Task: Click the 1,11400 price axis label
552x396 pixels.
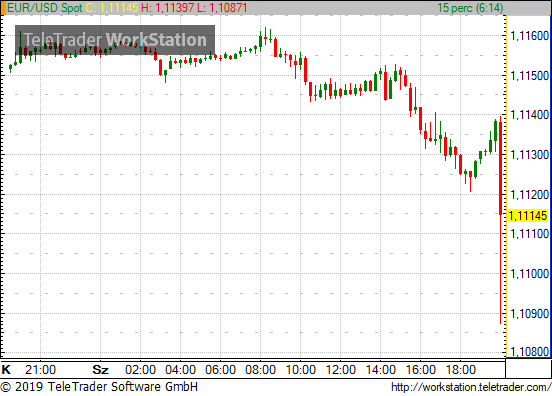Action: tap(529, 115)
